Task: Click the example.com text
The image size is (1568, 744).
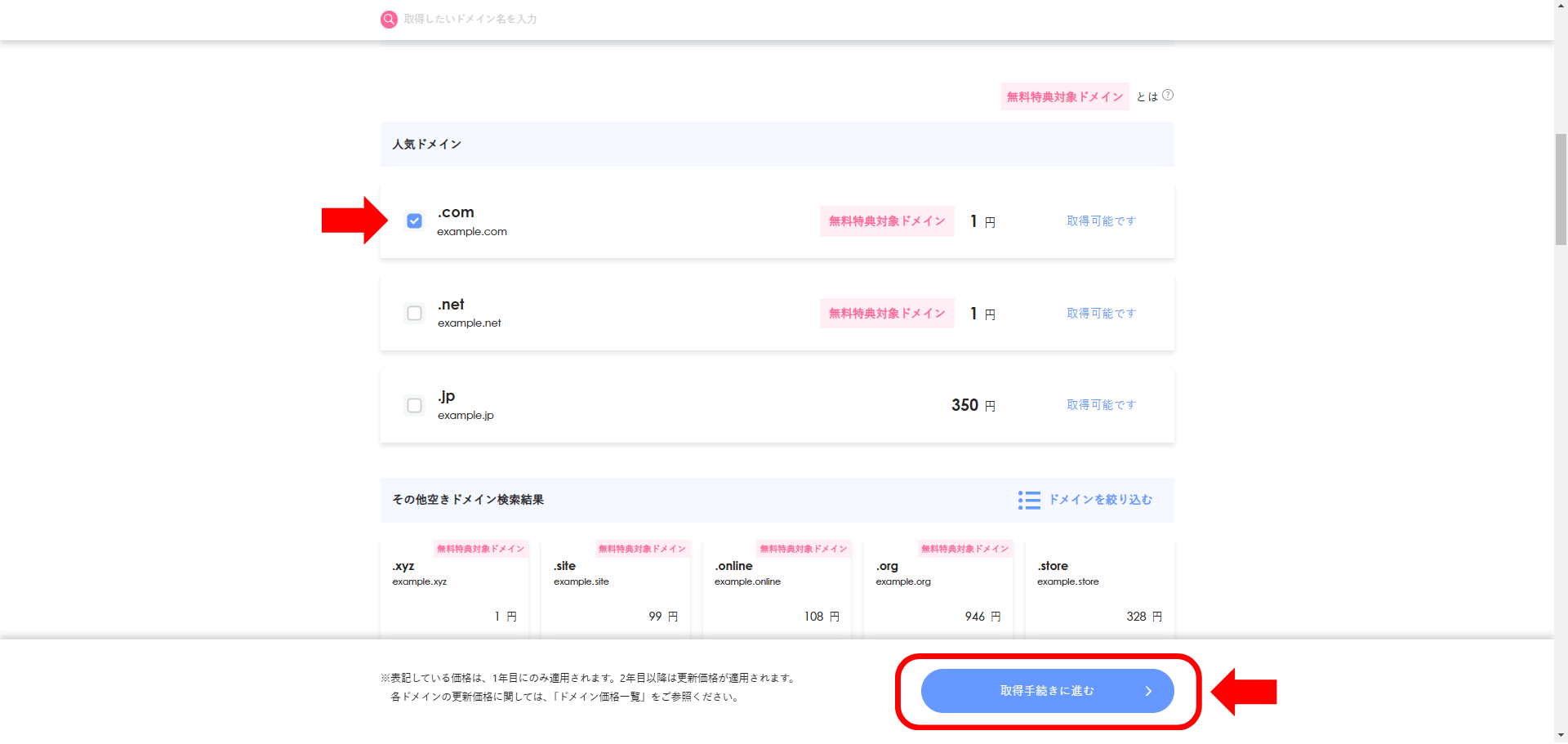Action: click(x=472, y=232)
